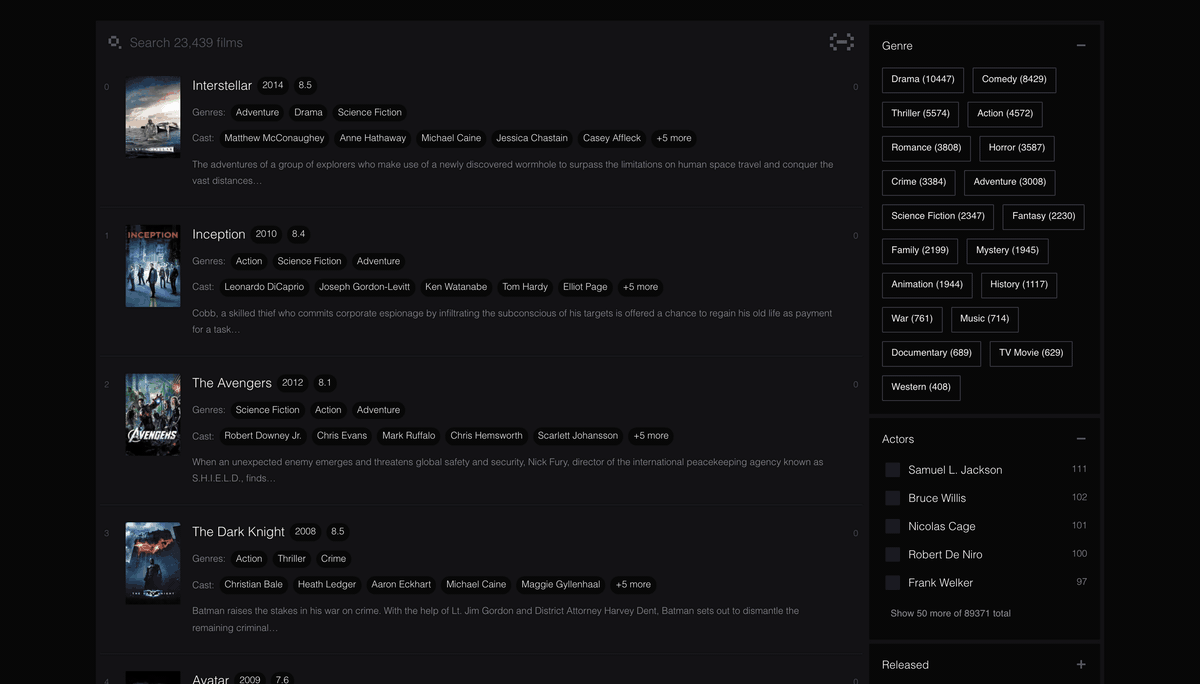Viewport: 1200px width, 684px height.
Task: Click Leonardo DiCaprio cast tag
Action: pos(264,287)
